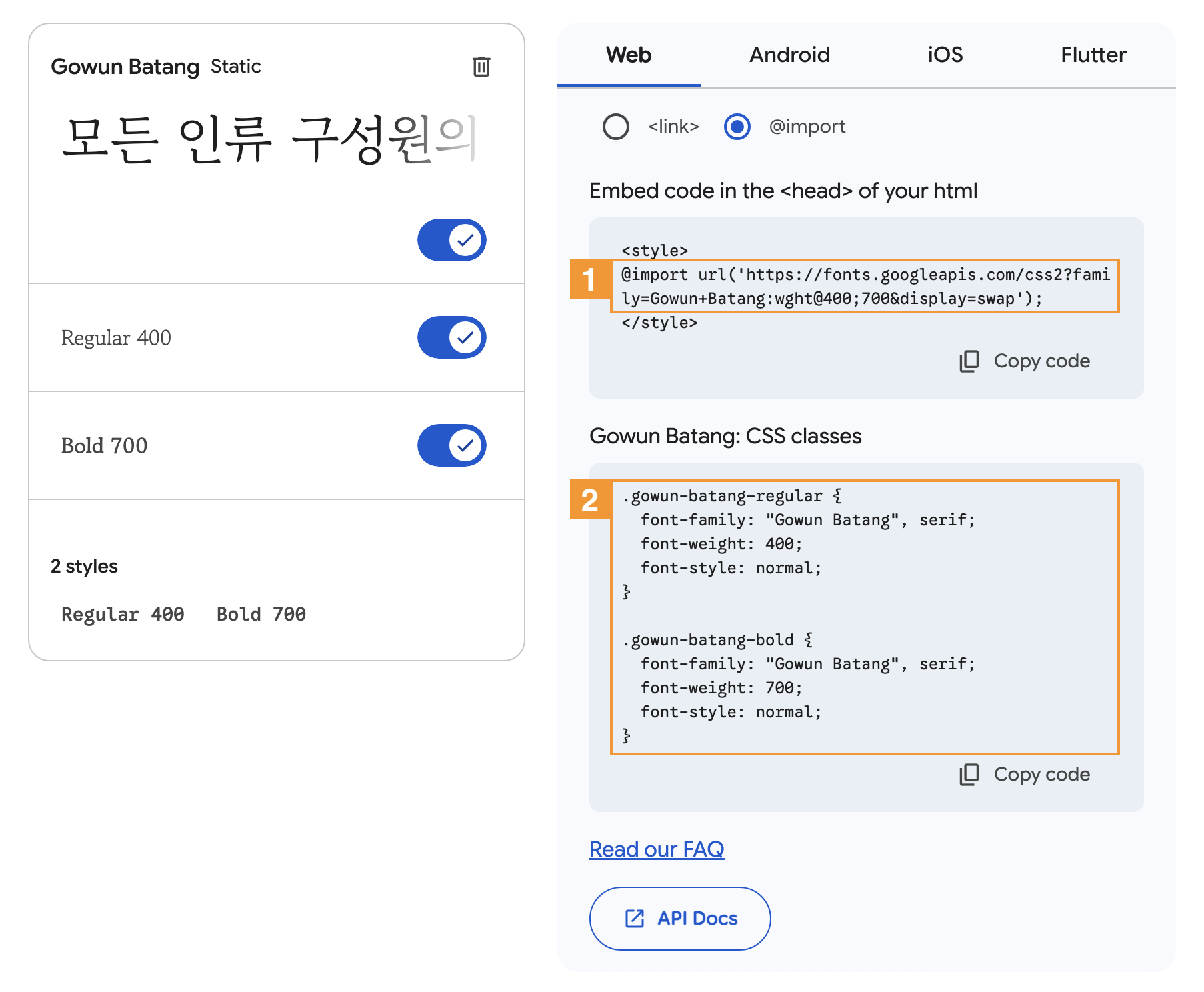The width and height of the screenshot is (1204, 992).
Task: Switch to the iOS tab
Action: coord(945,55)
